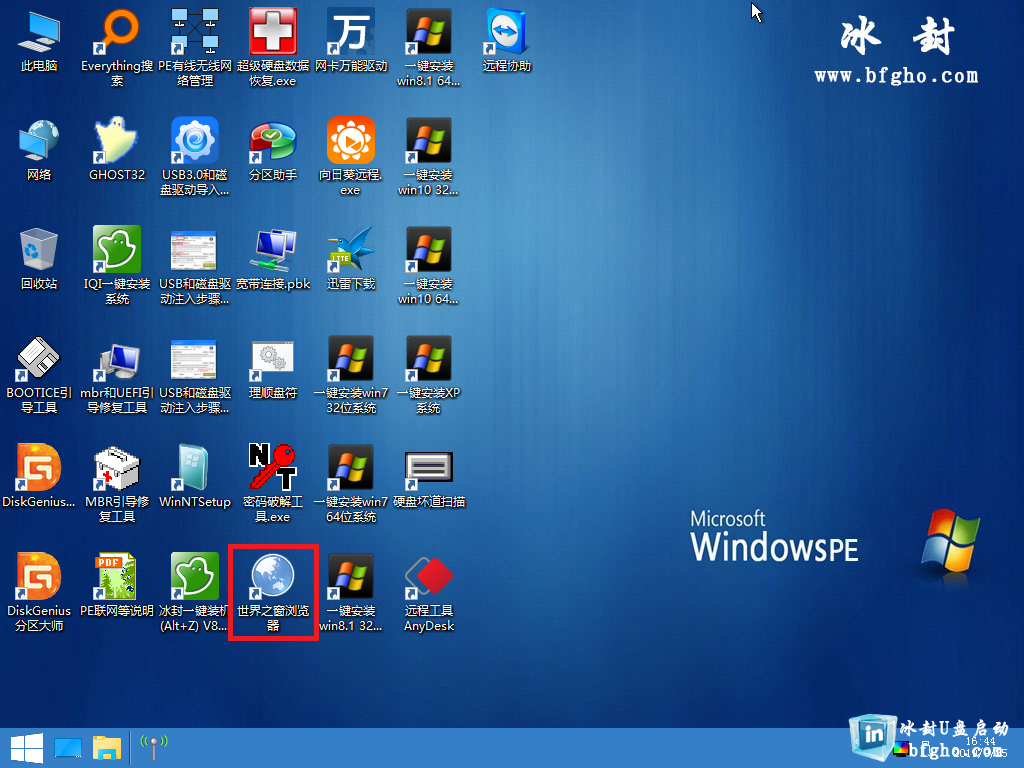Click IQI一键安装系统 icon

click(117, 265)
